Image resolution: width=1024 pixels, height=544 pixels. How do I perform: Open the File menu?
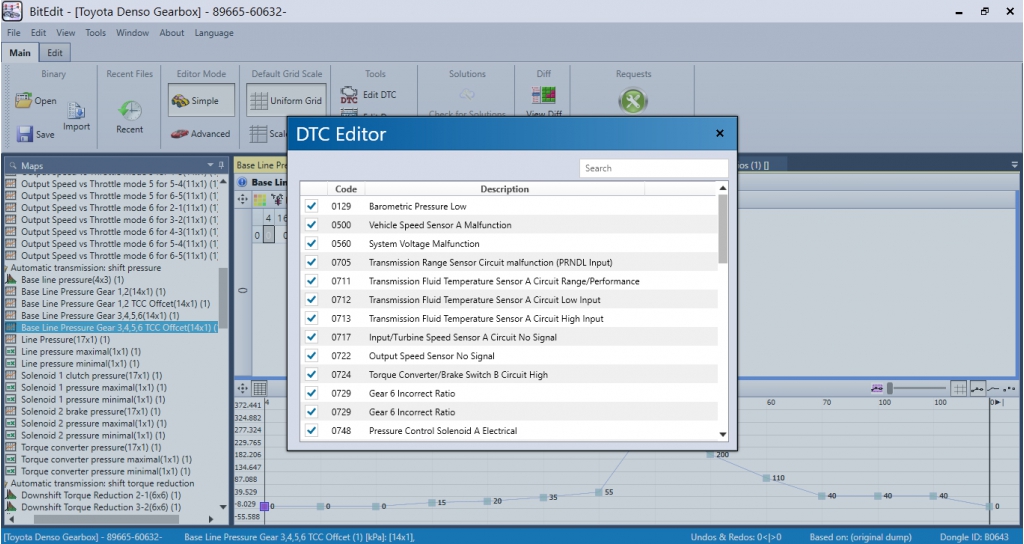click(x=13, y=33)
